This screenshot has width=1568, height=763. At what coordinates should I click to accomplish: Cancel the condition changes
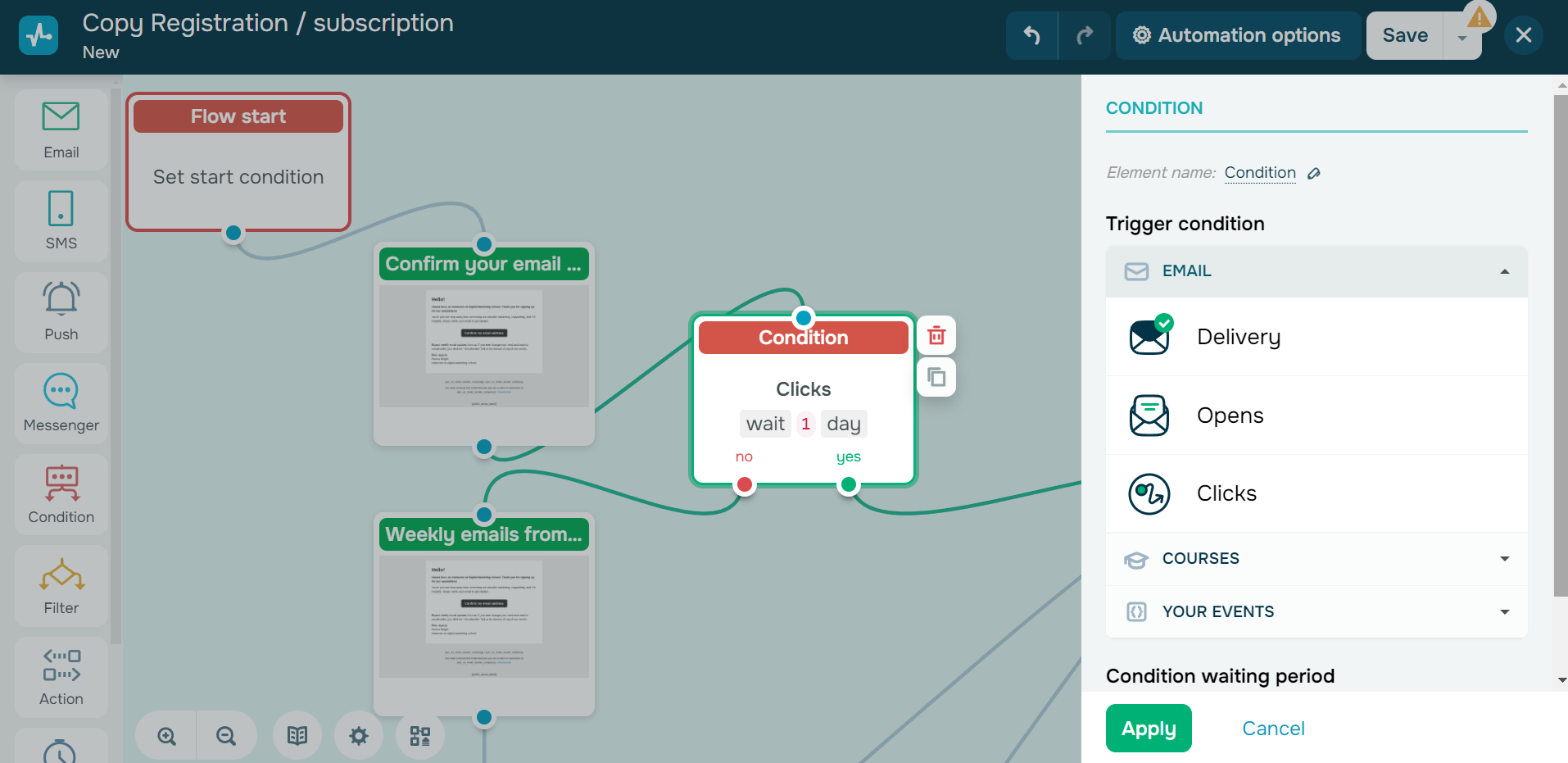coord(1273,729)
